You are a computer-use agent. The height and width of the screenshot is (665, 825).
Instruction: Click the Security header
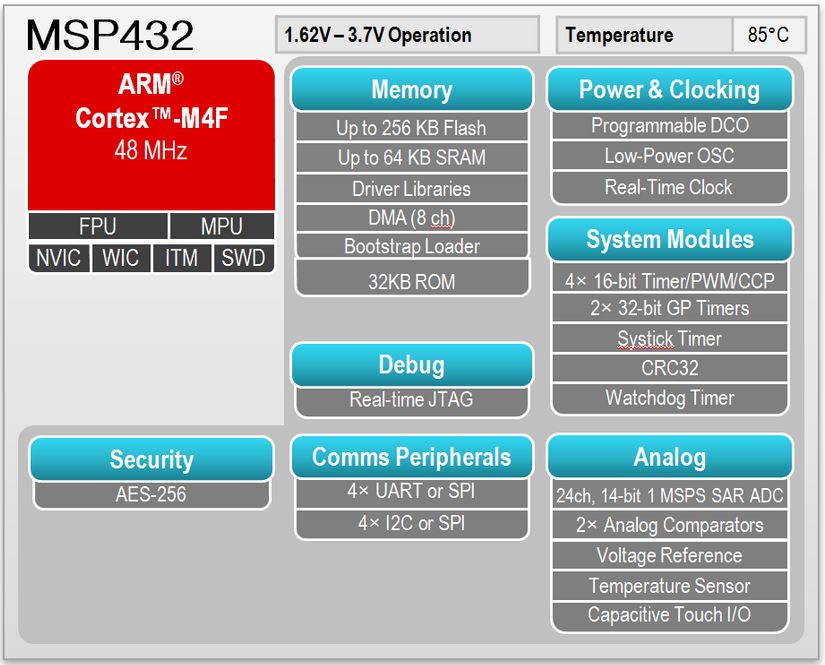click(152, 459)
